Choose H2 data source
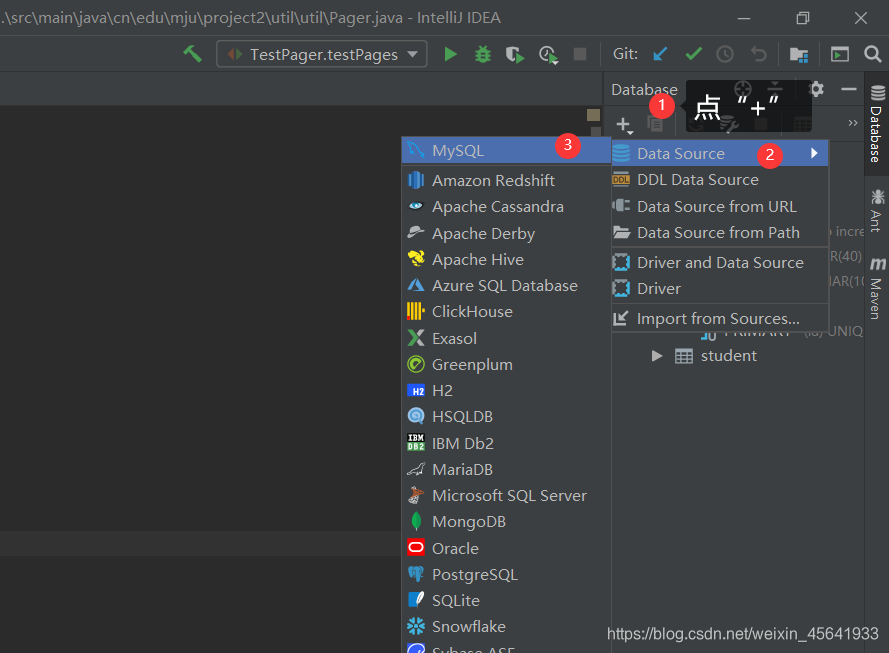This screenshot has width=889, height=653. click(x=506, y=391)
